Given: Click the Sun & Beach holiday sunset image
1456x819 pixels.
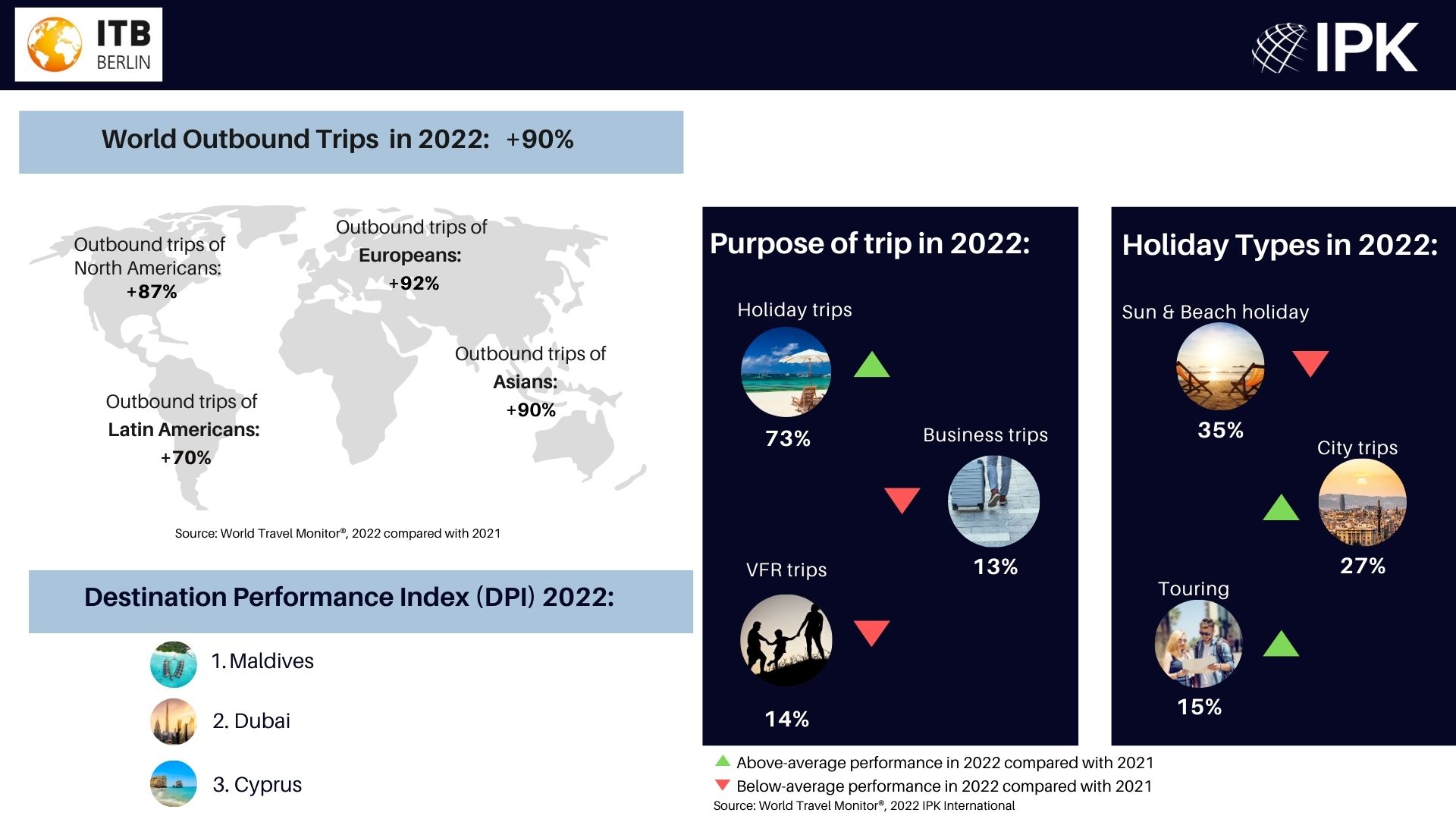Looking at the screenshot, I should (1219, 367).
